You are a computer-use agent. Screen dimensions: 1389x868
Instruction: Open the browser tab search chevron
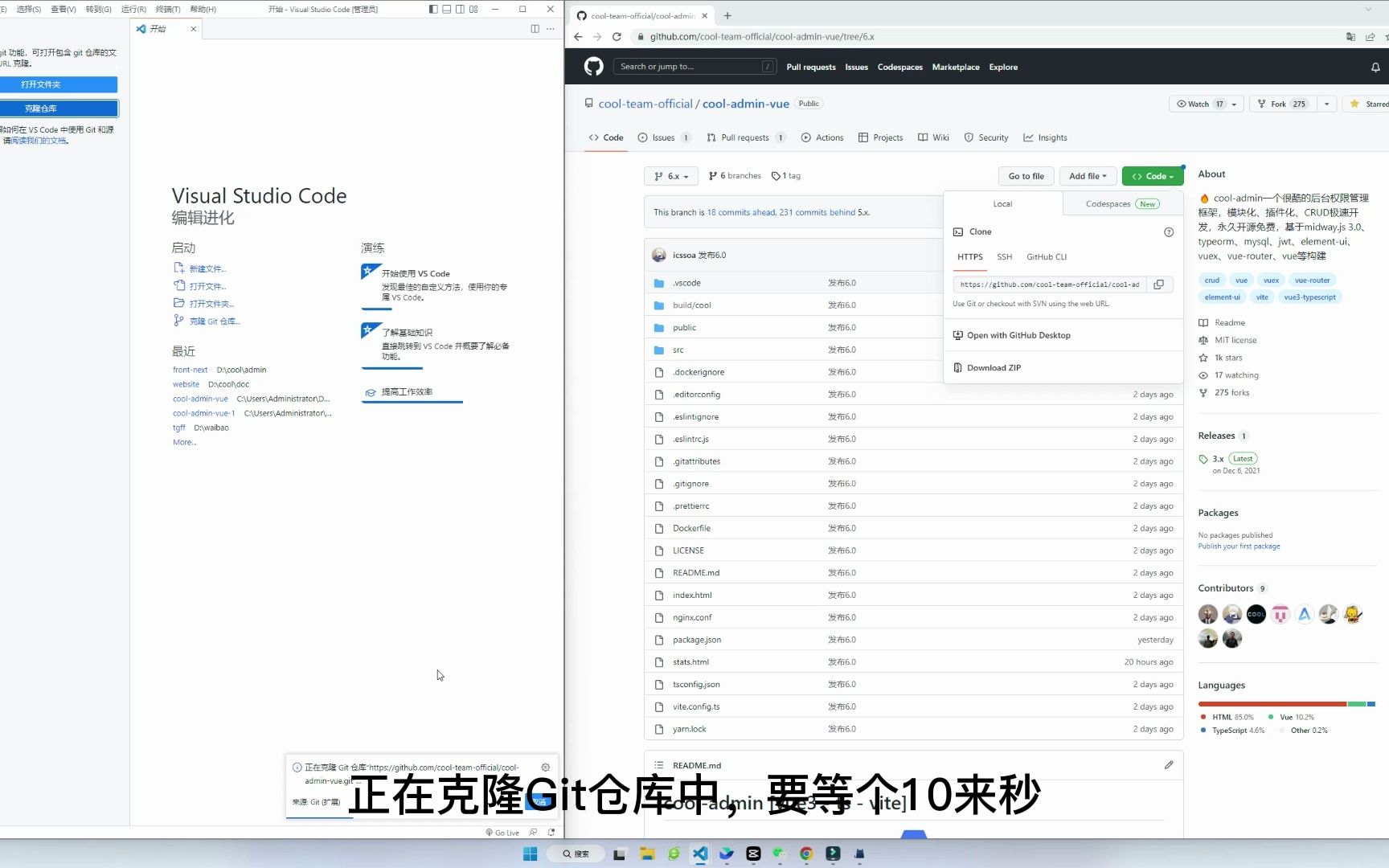coord(1368,9)
